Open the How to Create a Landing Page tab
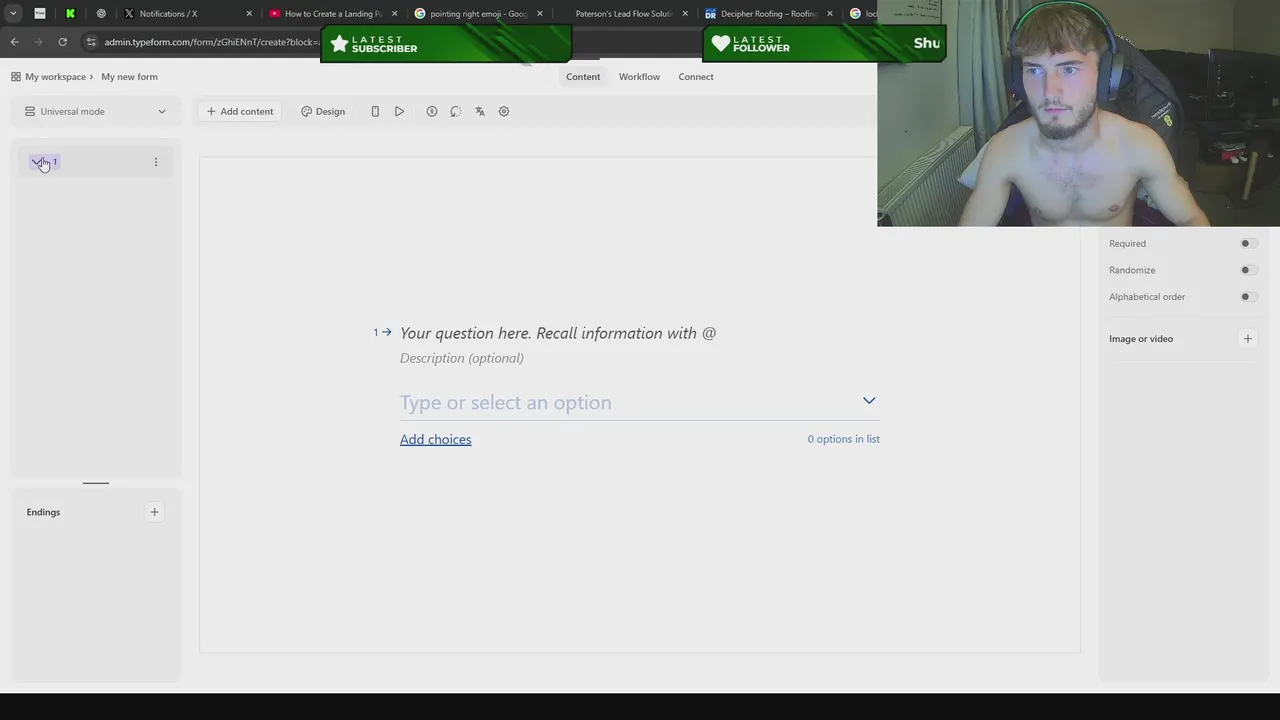 tap(333, 14)
